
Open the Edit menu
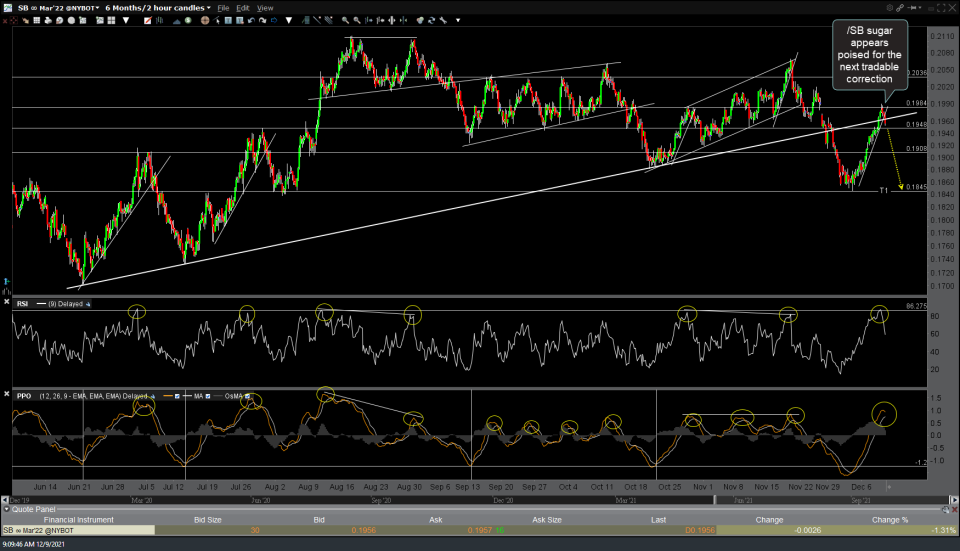pos(244,7)
